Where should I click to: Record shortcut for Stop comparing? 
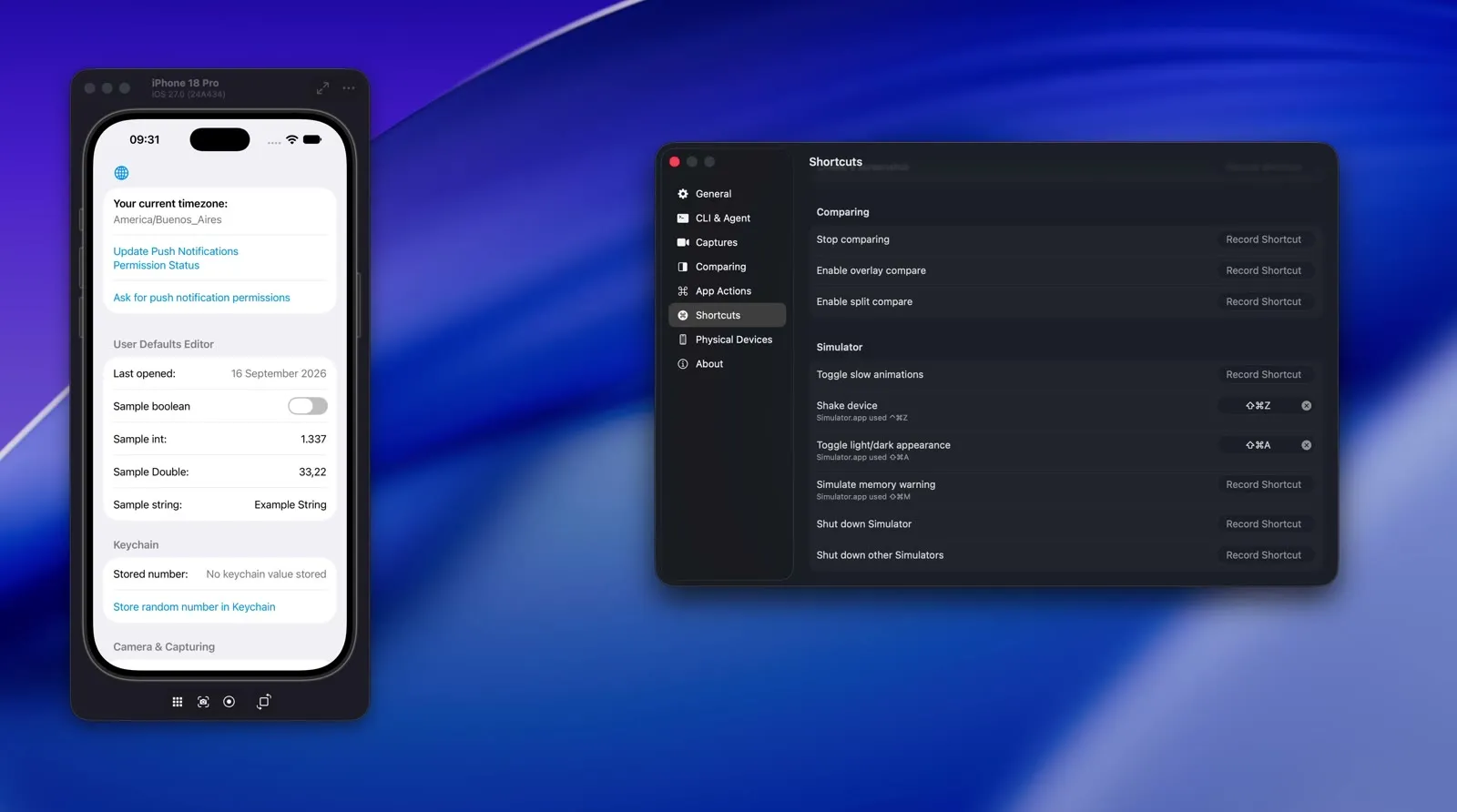point(1264,239)
